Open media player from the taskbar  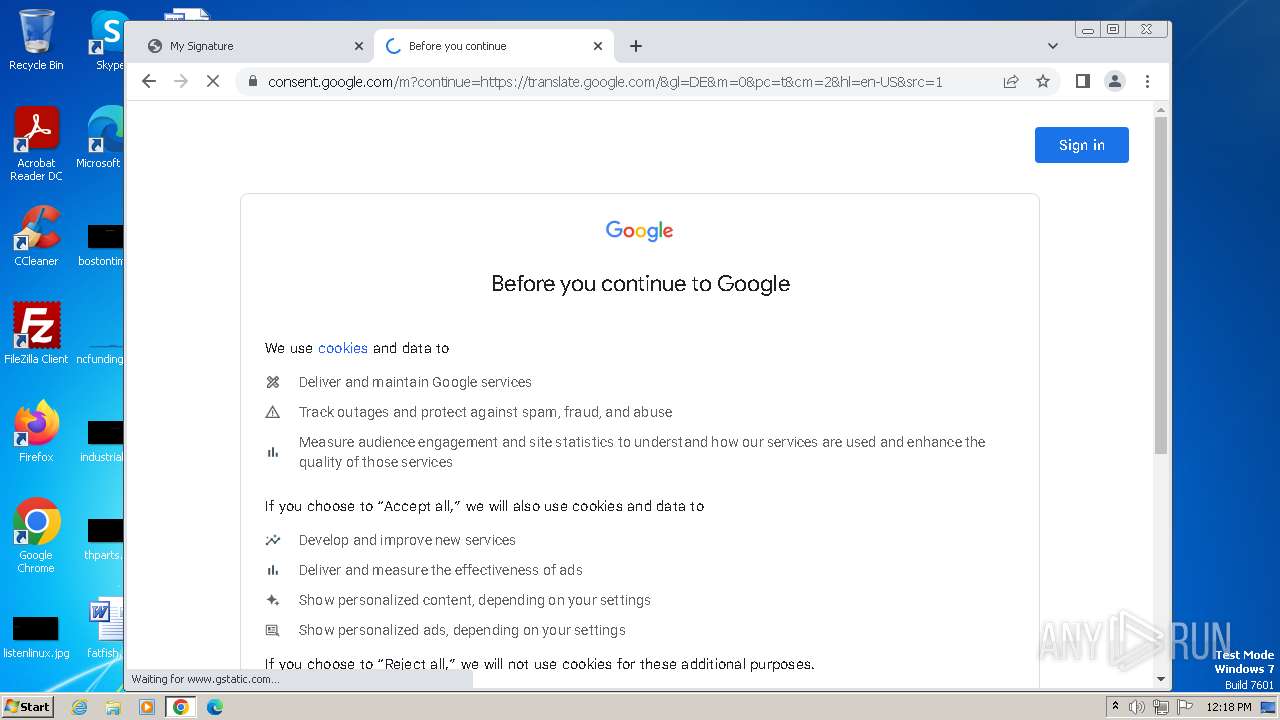pos(147,707)
